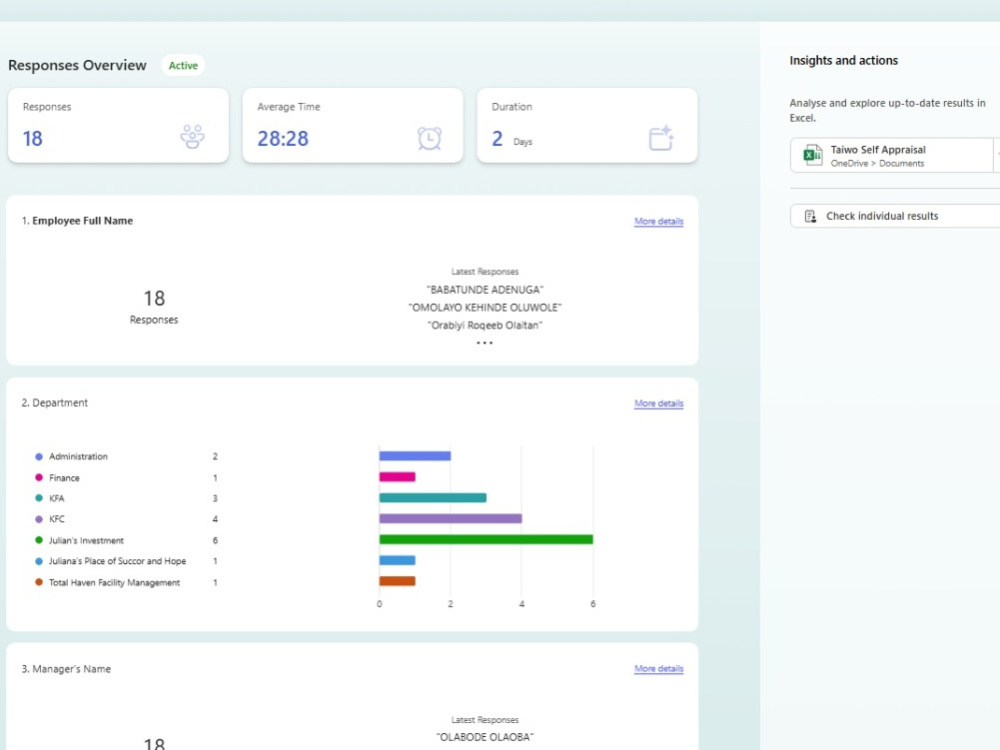1000x750 pixels.
Task: Click the people icon in Responses card
Action: pos(192,136)
